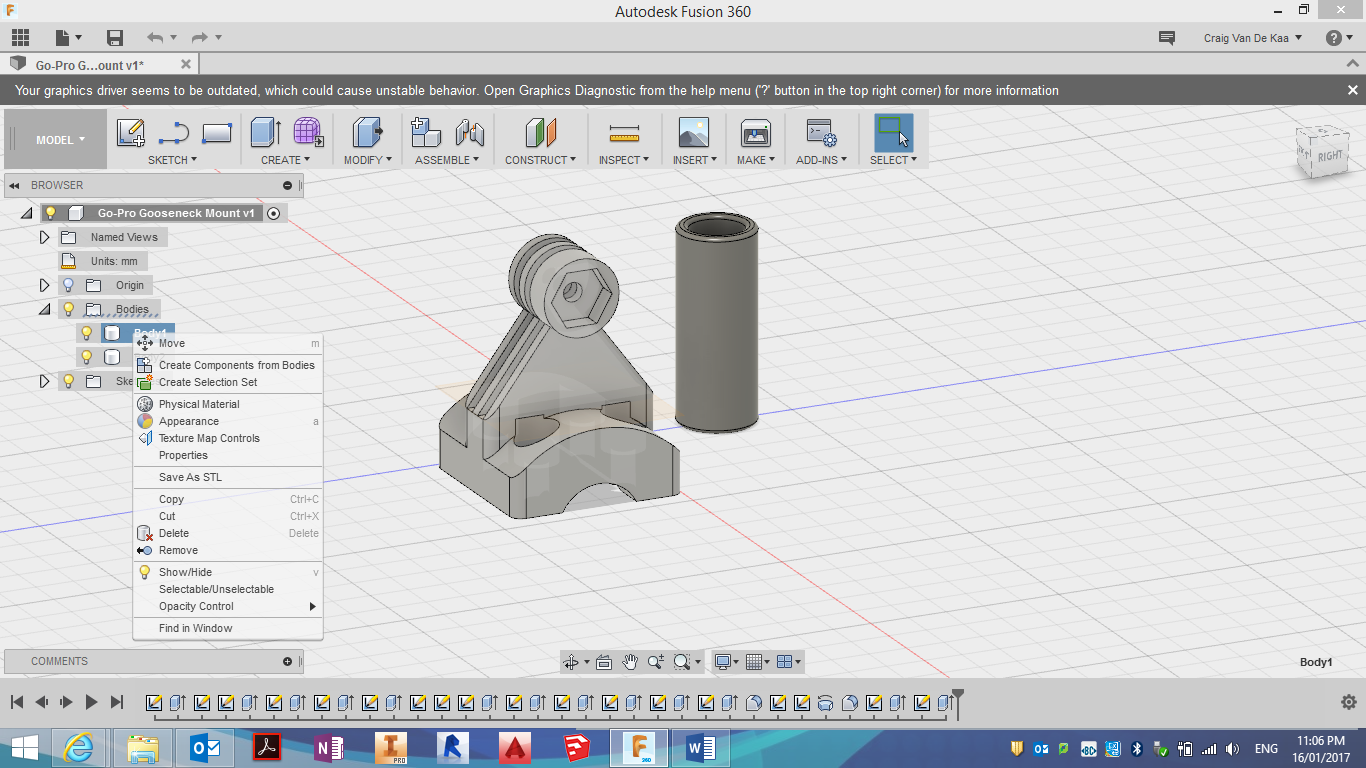Click the Joint tool icon
1366x768 pixels.
pyautogui.click(x=469, y=132)
